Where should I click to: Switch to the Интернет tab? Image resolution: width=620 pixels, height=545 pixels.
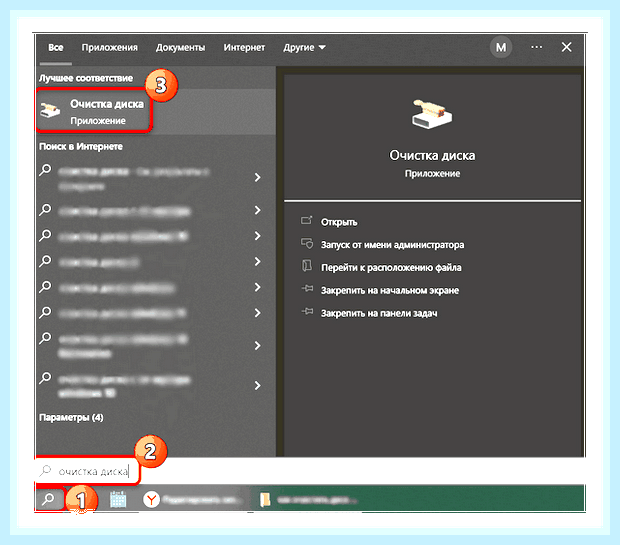244,48
